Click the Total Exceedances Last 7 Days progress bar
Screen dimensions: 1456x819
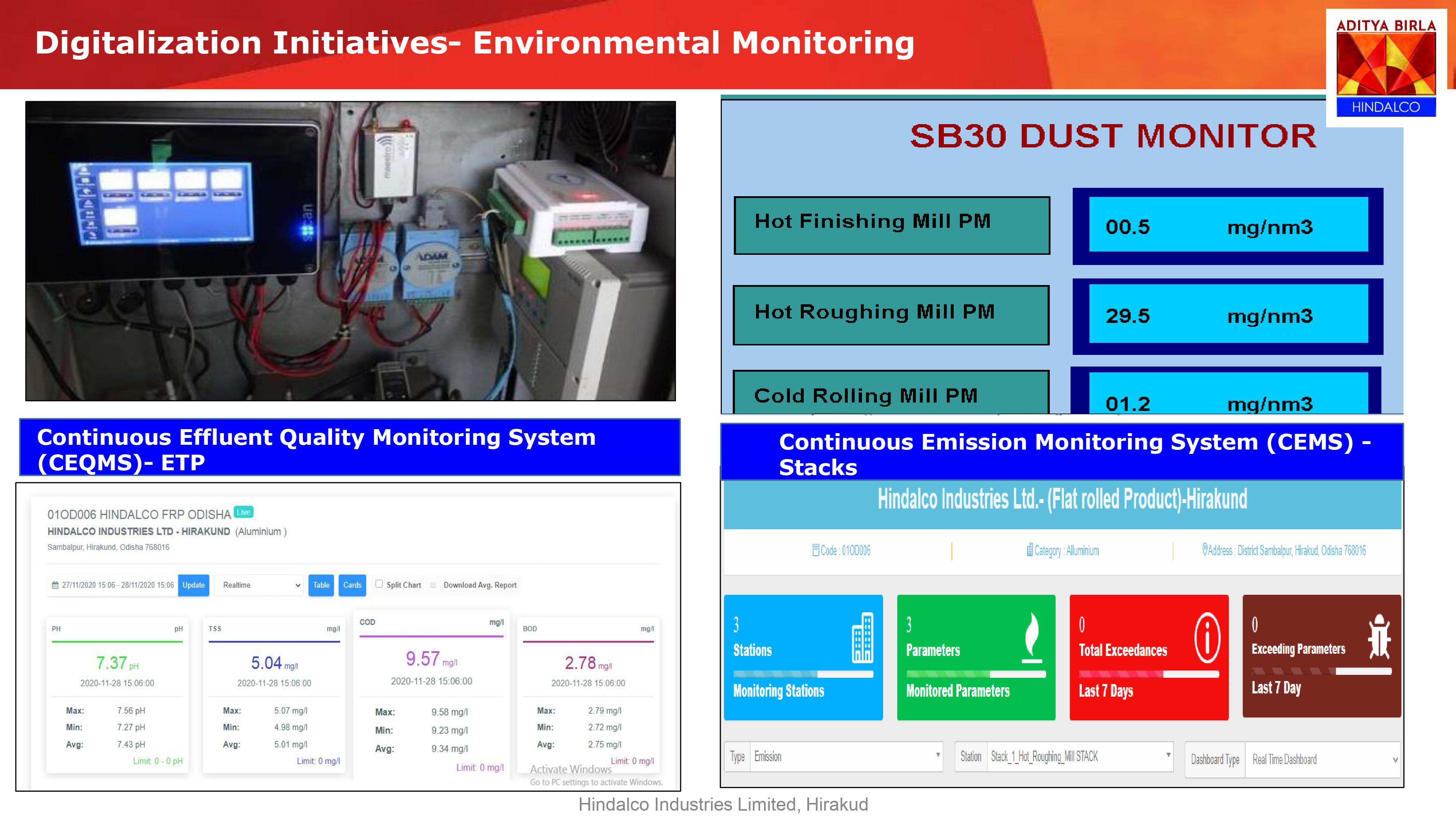tap(1149, 674)
